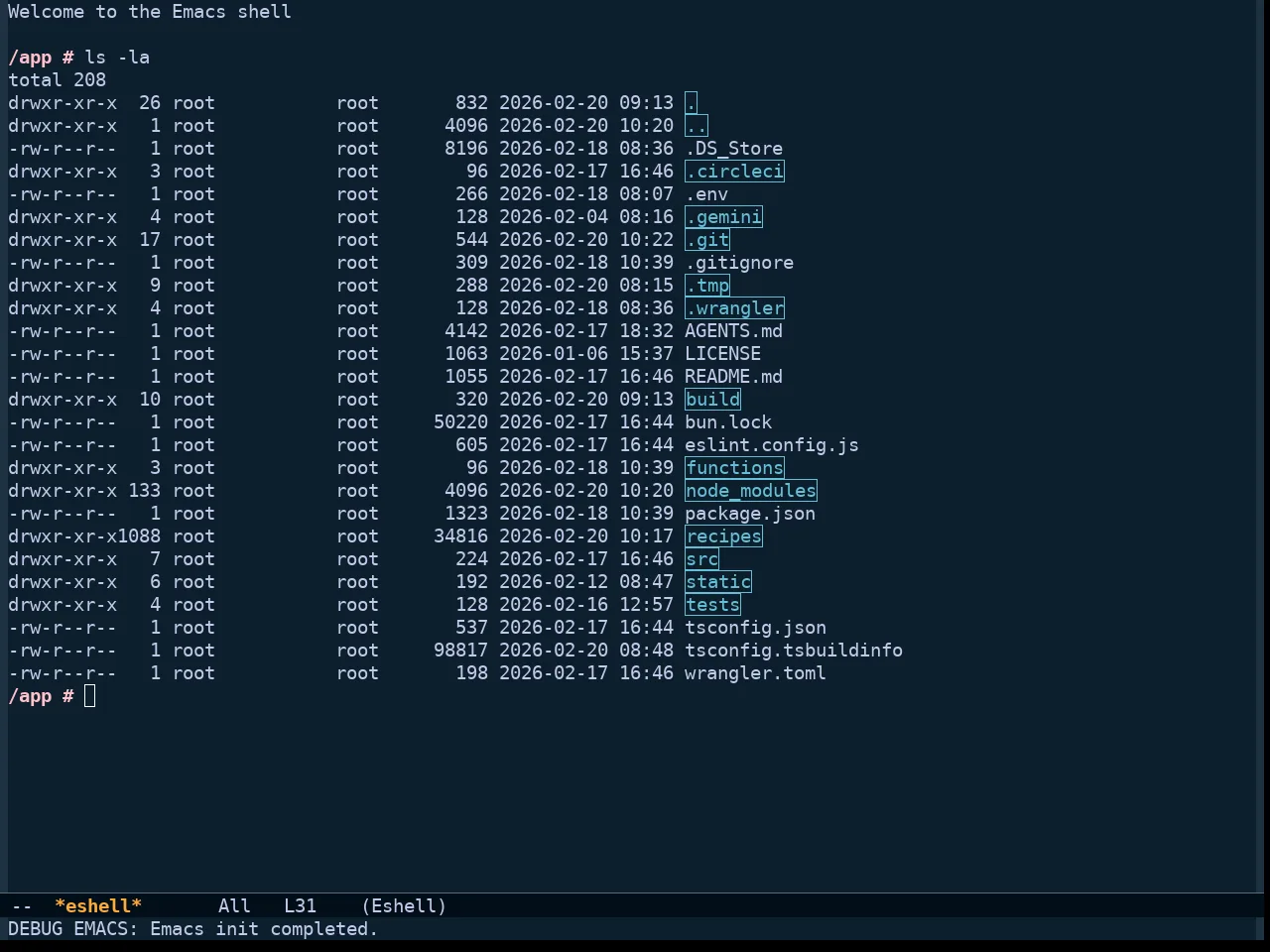Open the .circleci directory link
Image resolution: width=1270 pixels, height=952 pixels.
click(x=734, y=172)
